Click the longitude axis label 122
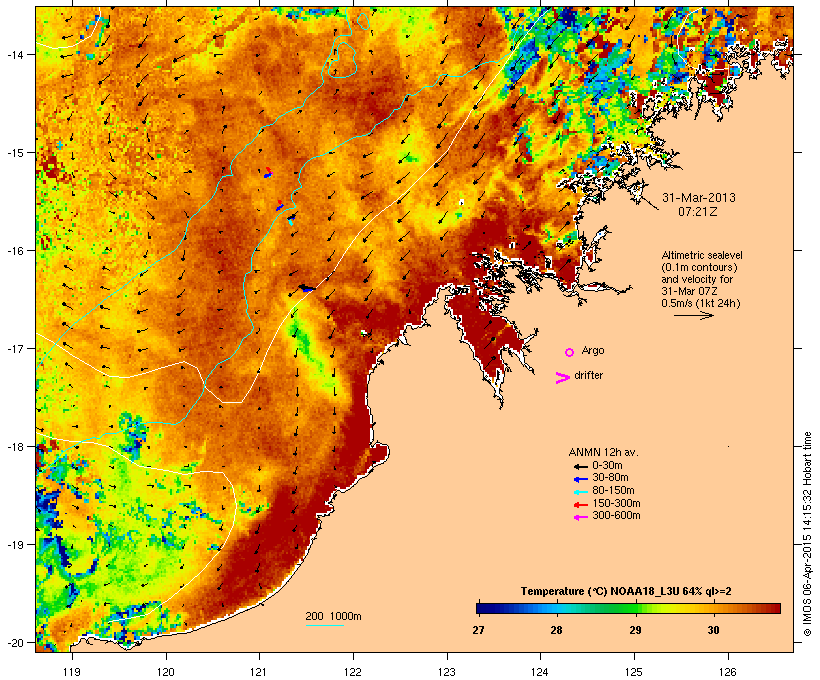Screen dimensions: 820x680 coord(353,672)
